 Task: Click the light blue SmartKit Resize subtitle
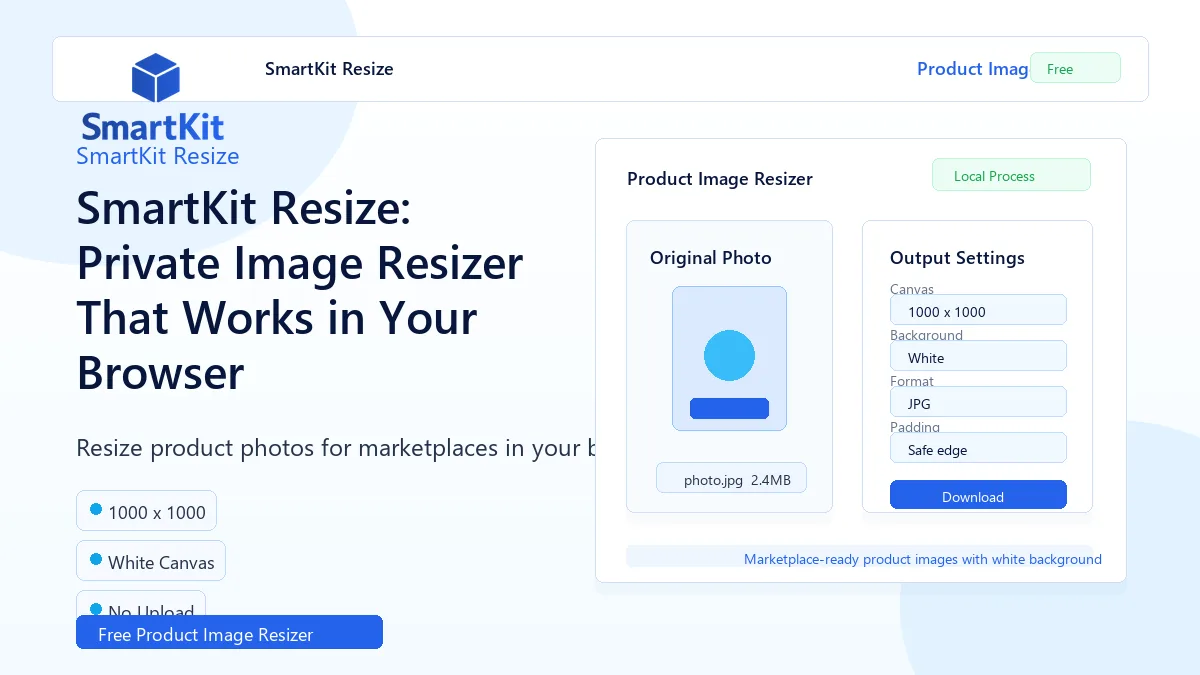click(158, 156)
